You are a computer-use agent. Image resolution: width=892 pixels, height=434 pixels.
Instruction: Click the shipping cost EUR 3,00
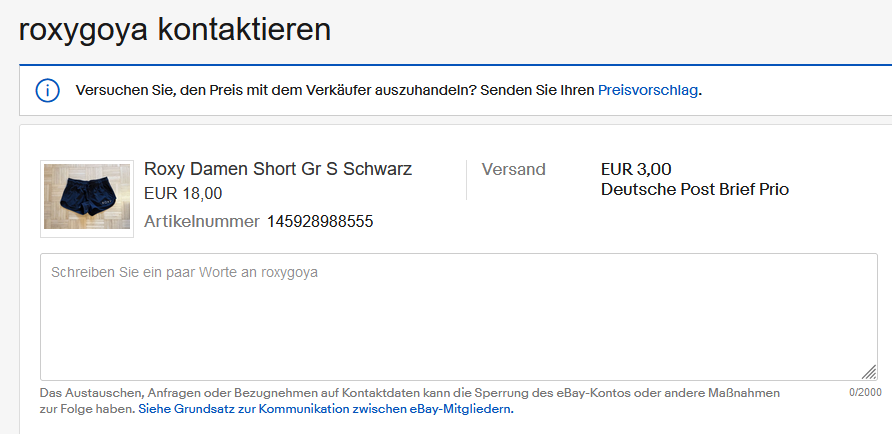coord(636,169)
